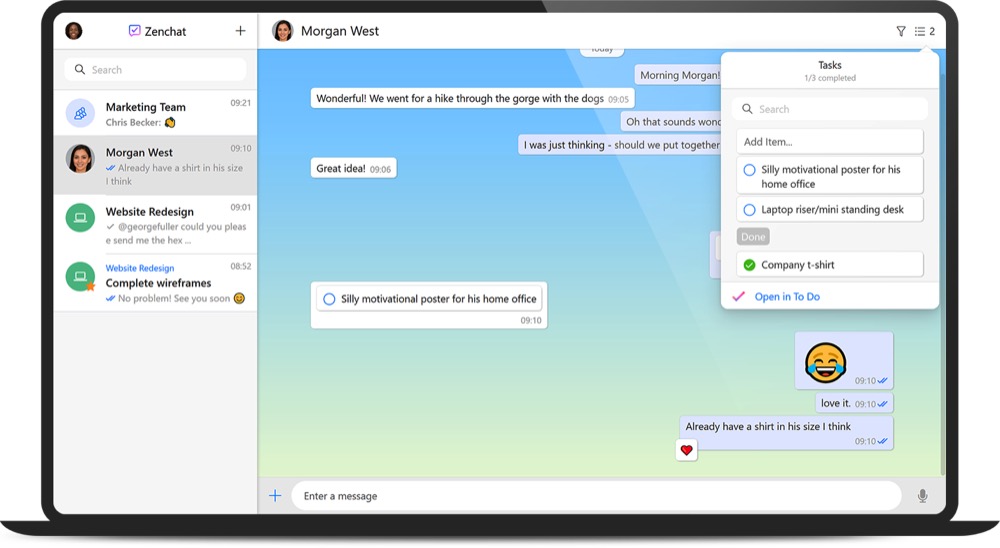
Task: Mark Silly motivational poster task complete in panel
Action: click(x=749, y=171)
